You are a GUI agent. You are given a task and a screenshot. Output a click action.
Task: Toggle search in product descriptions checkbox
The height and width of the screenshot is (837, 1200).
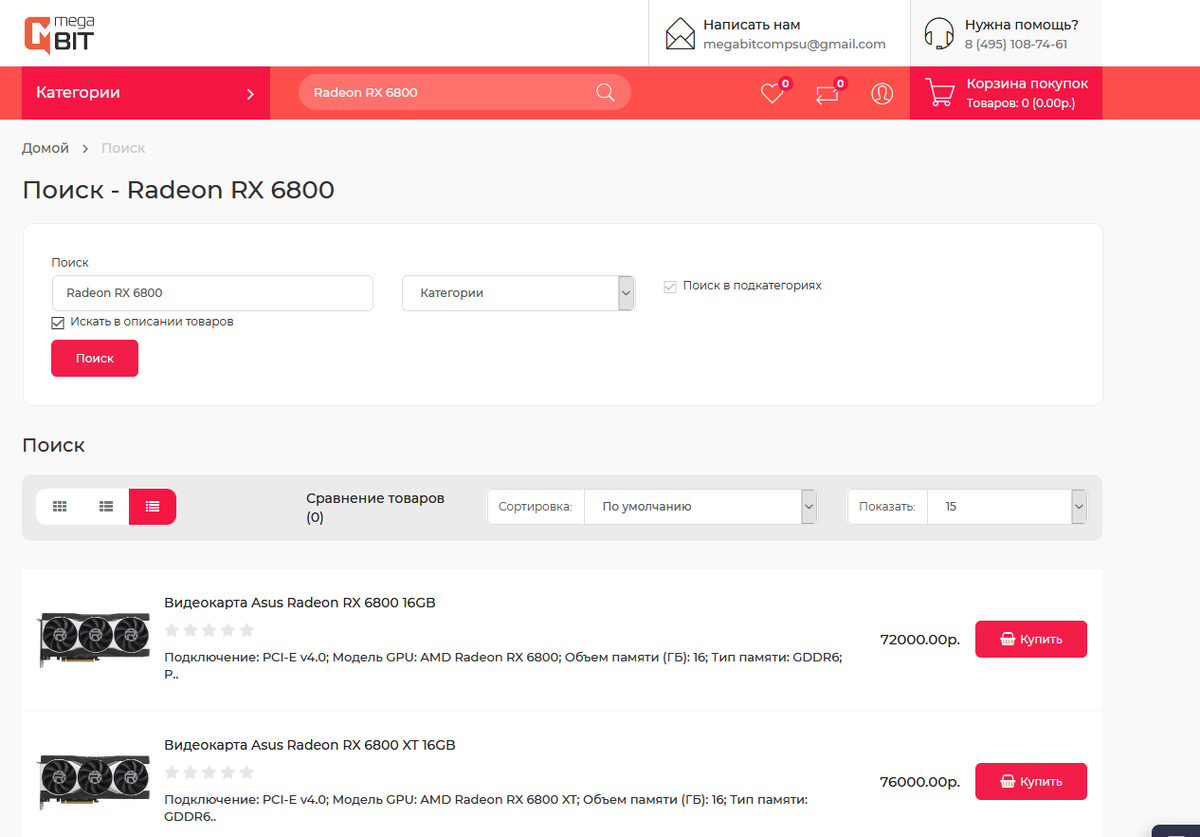[x=58, y=323]
